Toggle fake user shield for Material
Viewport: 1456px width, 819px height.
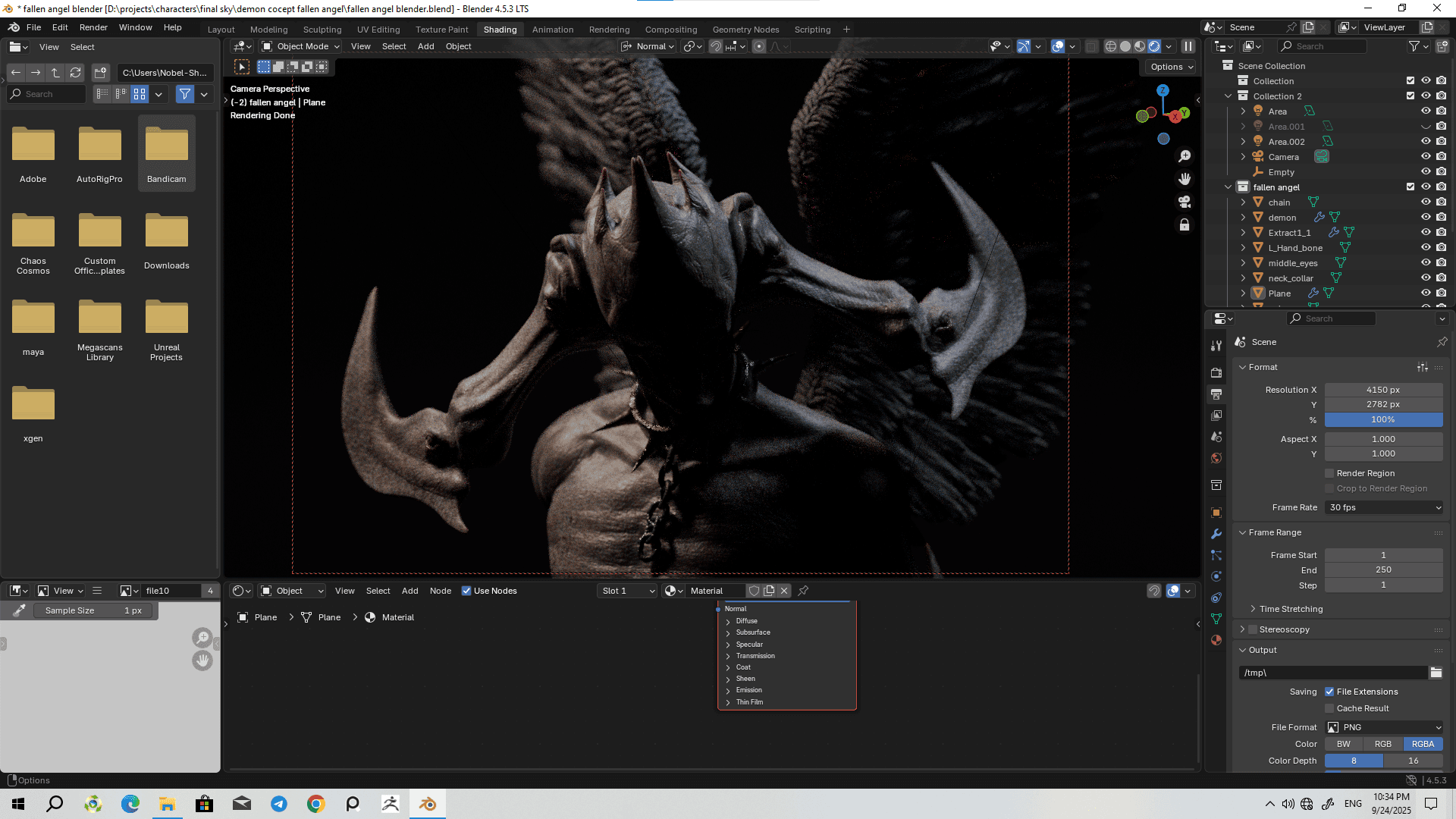tap(754, 591)
